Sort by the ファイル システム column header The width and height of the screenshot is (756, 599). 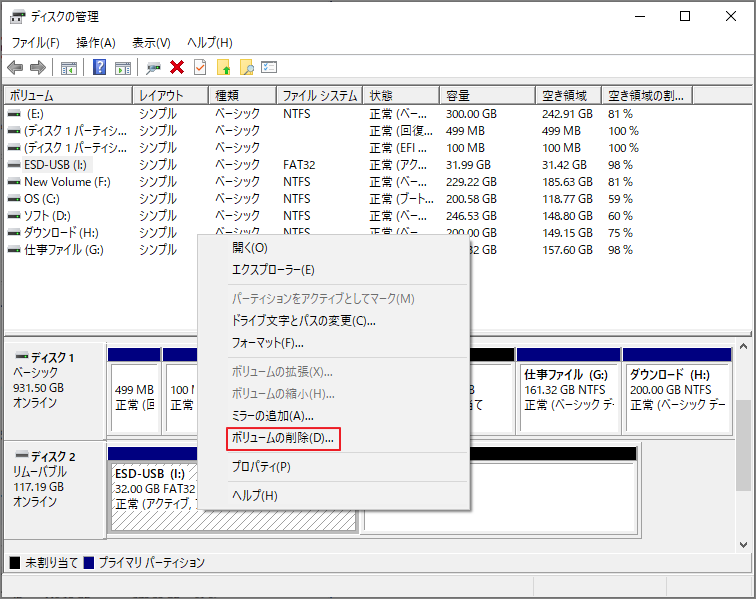tap(320, 95)
